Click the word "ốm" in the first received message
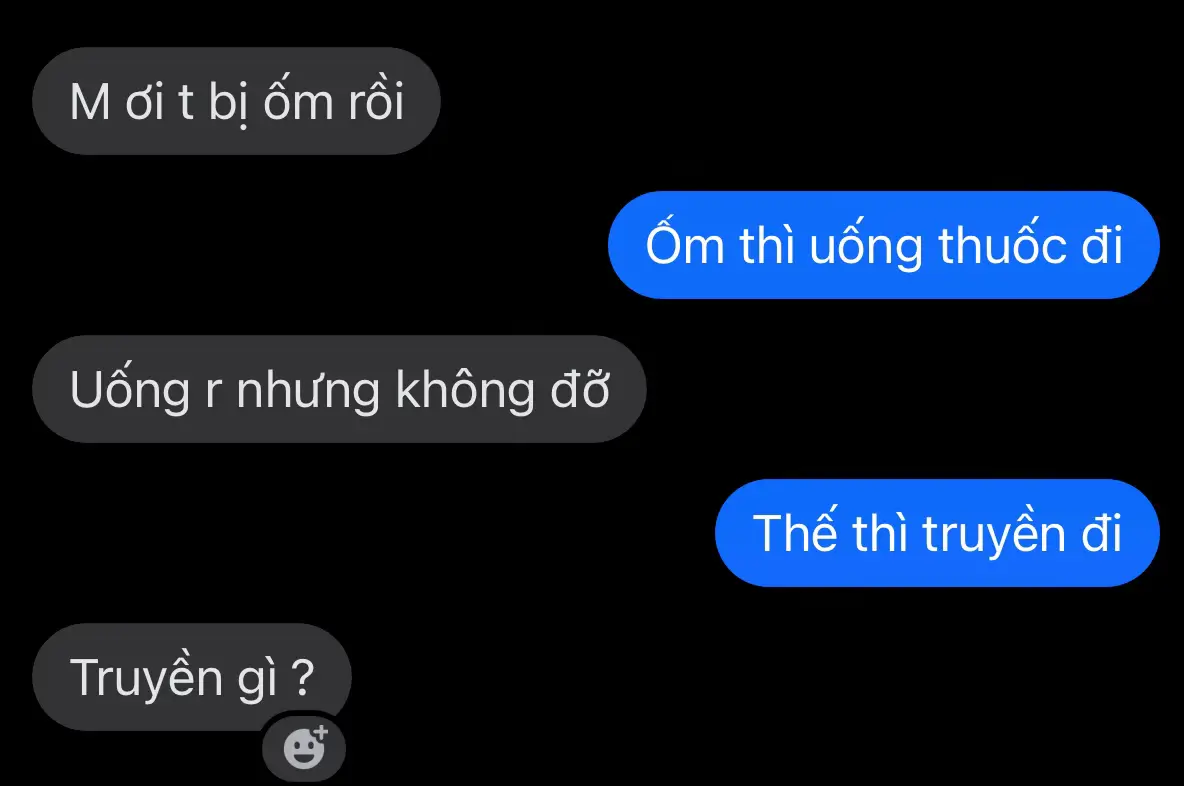This screenshot has width=1184, height=786. pyautogui.click(x=298, y=100)
